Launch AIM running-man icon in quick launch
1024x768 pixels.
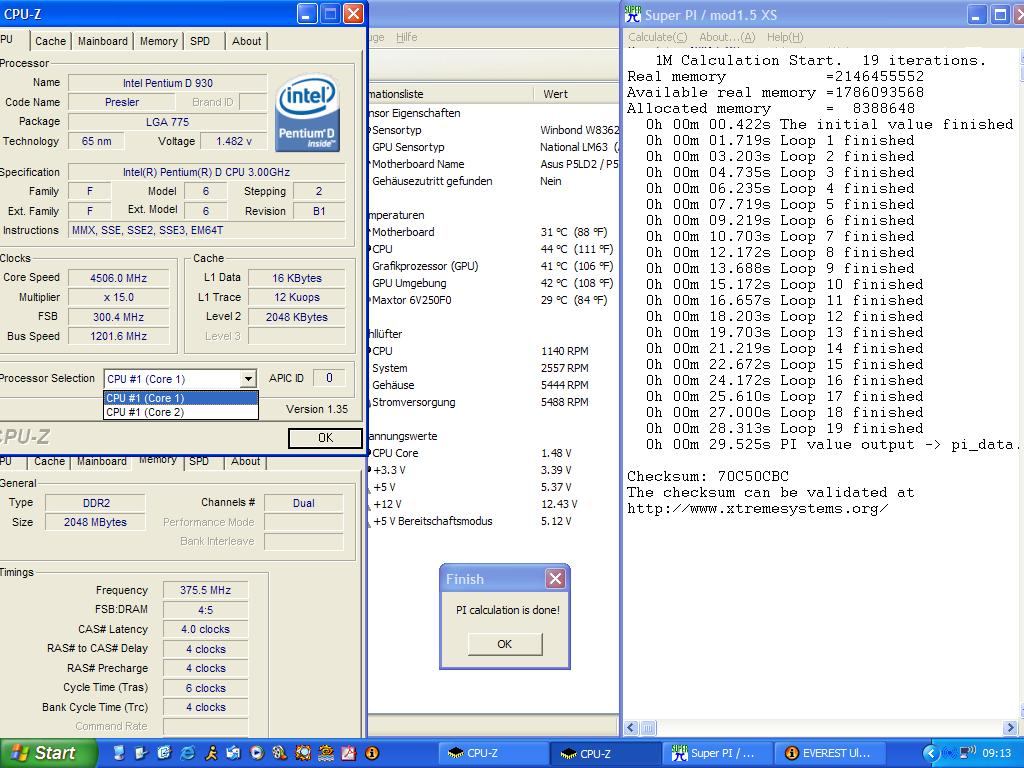click(x=211, y=753)
